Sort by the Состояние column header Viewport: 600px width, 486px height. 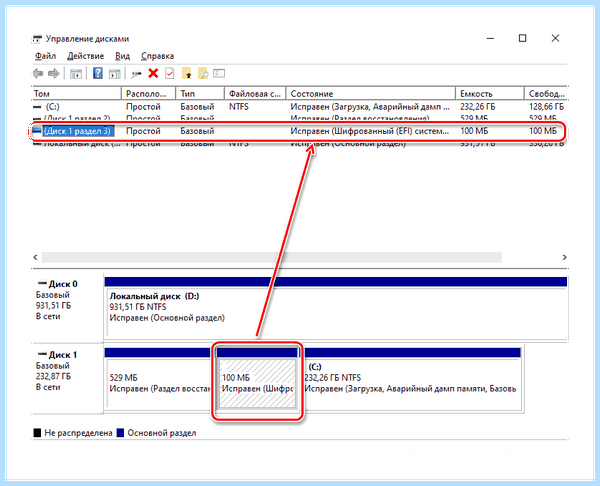[x=371, y=93]
